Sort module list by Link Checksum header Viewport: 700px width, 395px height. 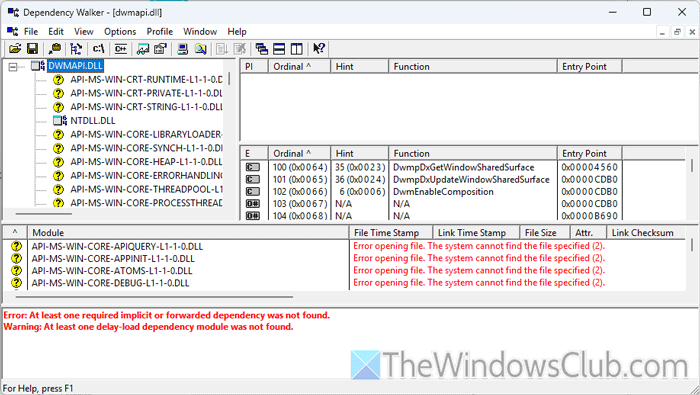click(646, 233)
